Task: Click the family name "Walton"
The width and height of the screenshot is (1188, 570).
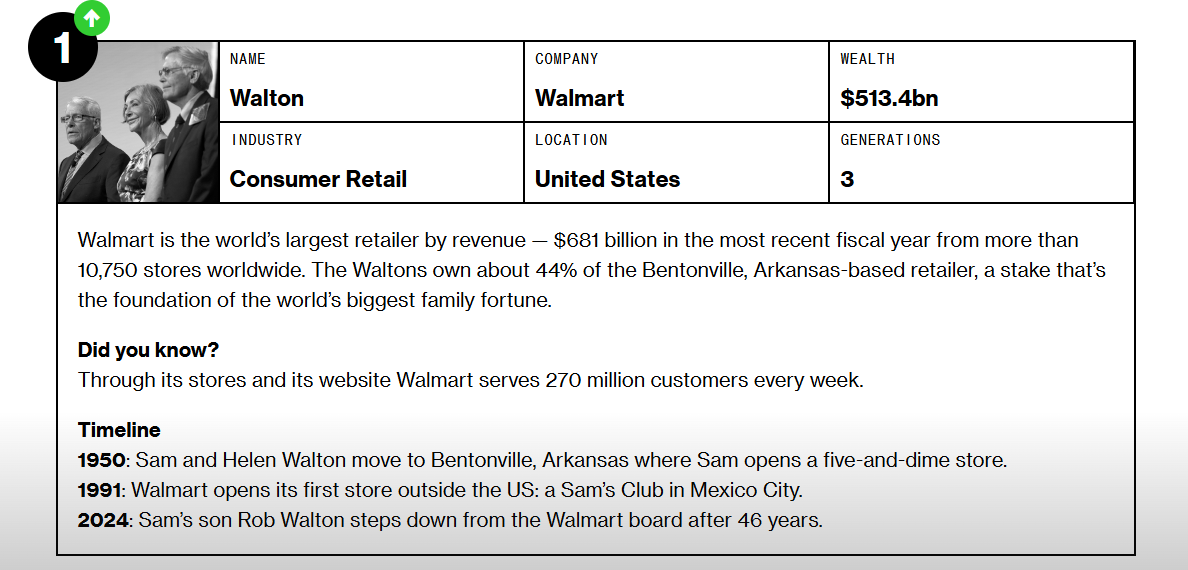Action: (267, 98)
